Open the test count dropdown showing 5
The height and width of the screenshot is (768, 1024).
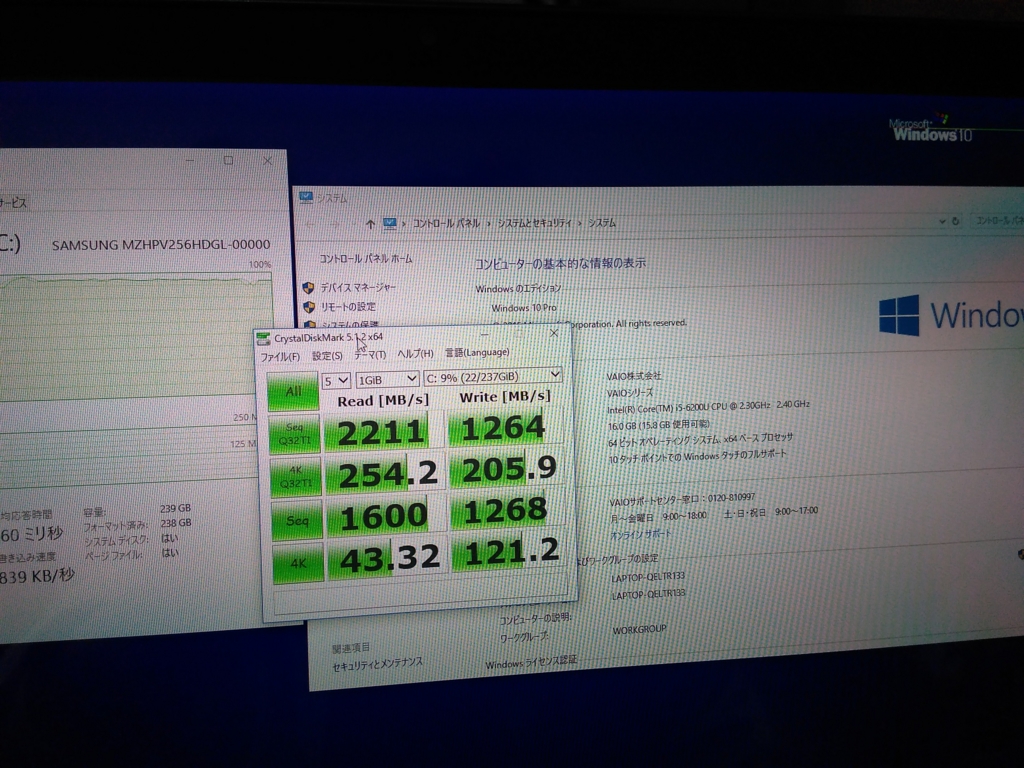tap(336, 380)
